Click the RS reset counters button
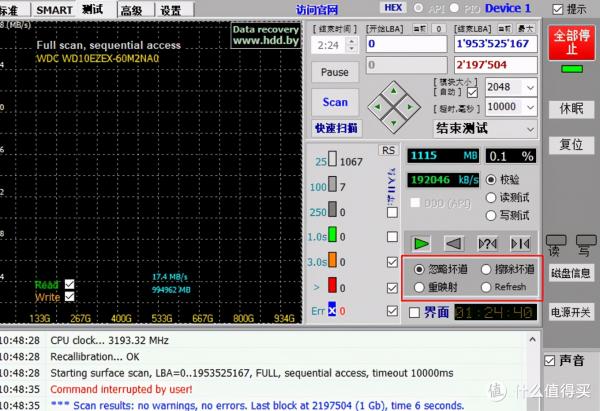The height and width of the screenshot is (411, 600). tap(388, 150)
